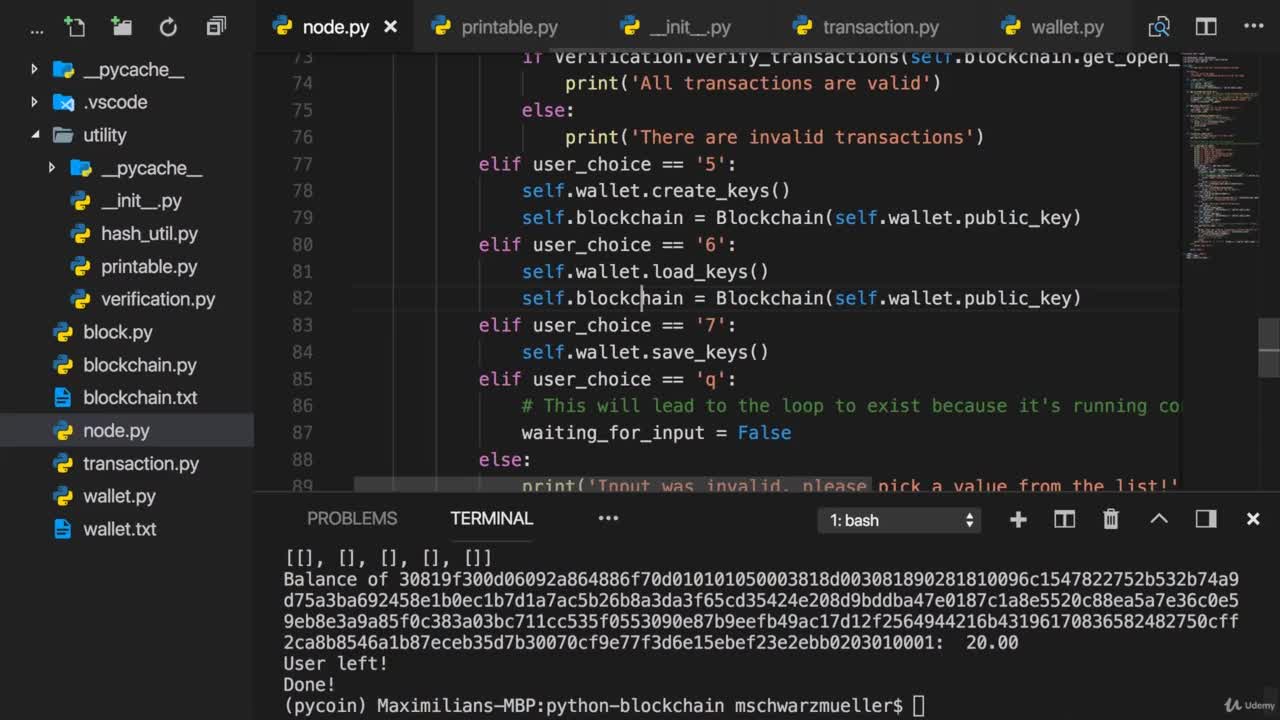Image resolution: width=1280 pixels, height=720 pixels.
Task: Refresh the explorer file tree
Action: (168, 27)
